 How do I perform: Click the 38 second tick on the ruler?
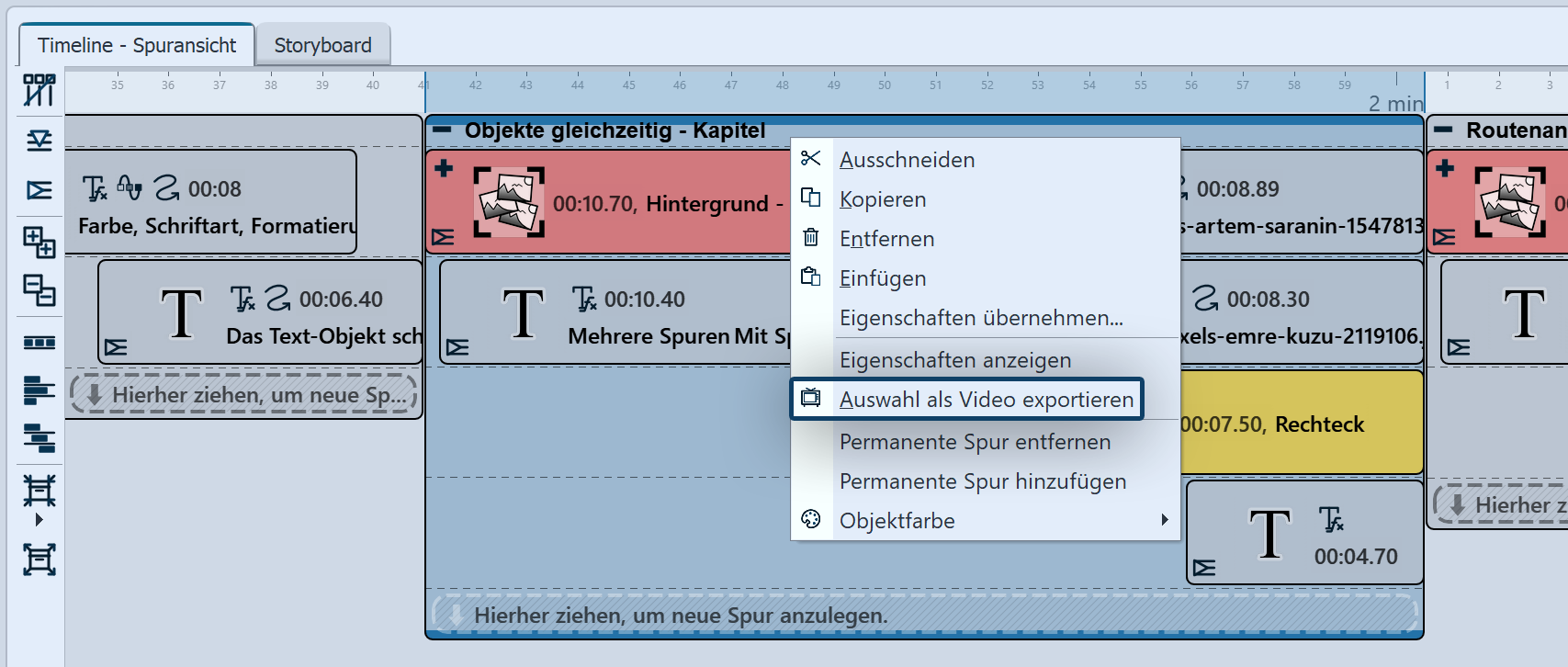click(x=270, y=85)
